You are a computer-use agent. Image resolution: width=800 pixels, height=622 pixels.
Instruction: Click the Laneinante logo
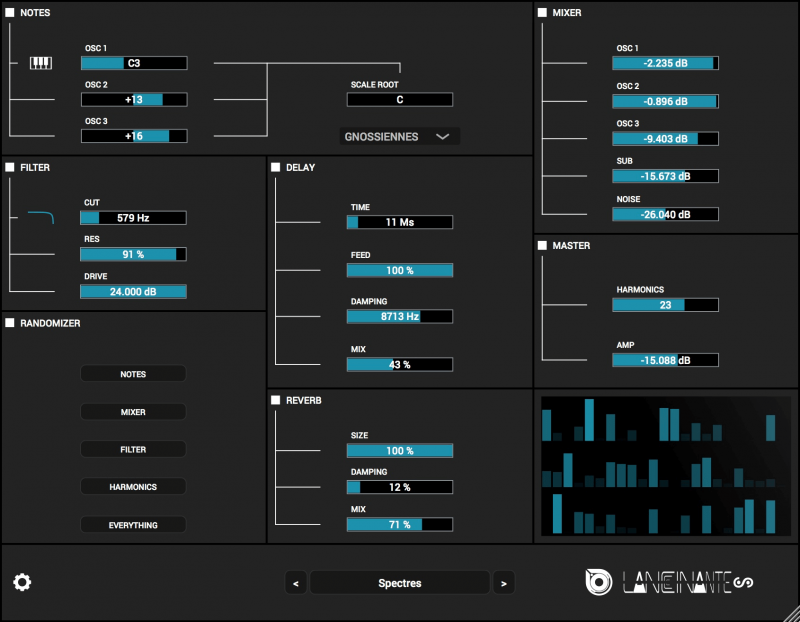[x=668, y=582]
